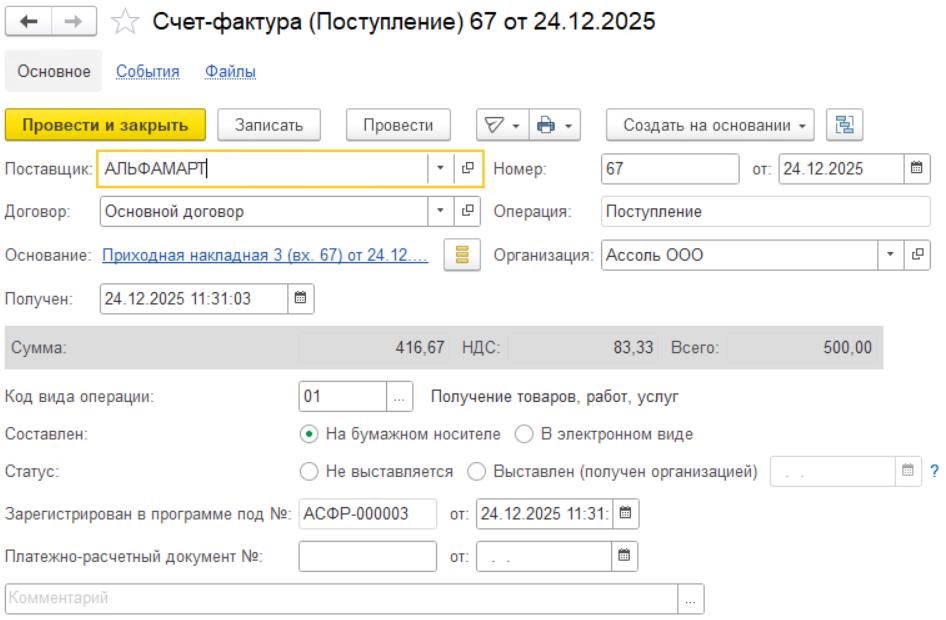Focus the Код вида операции field 01
The height and width of the screenshot is (620, 946).
343,397
